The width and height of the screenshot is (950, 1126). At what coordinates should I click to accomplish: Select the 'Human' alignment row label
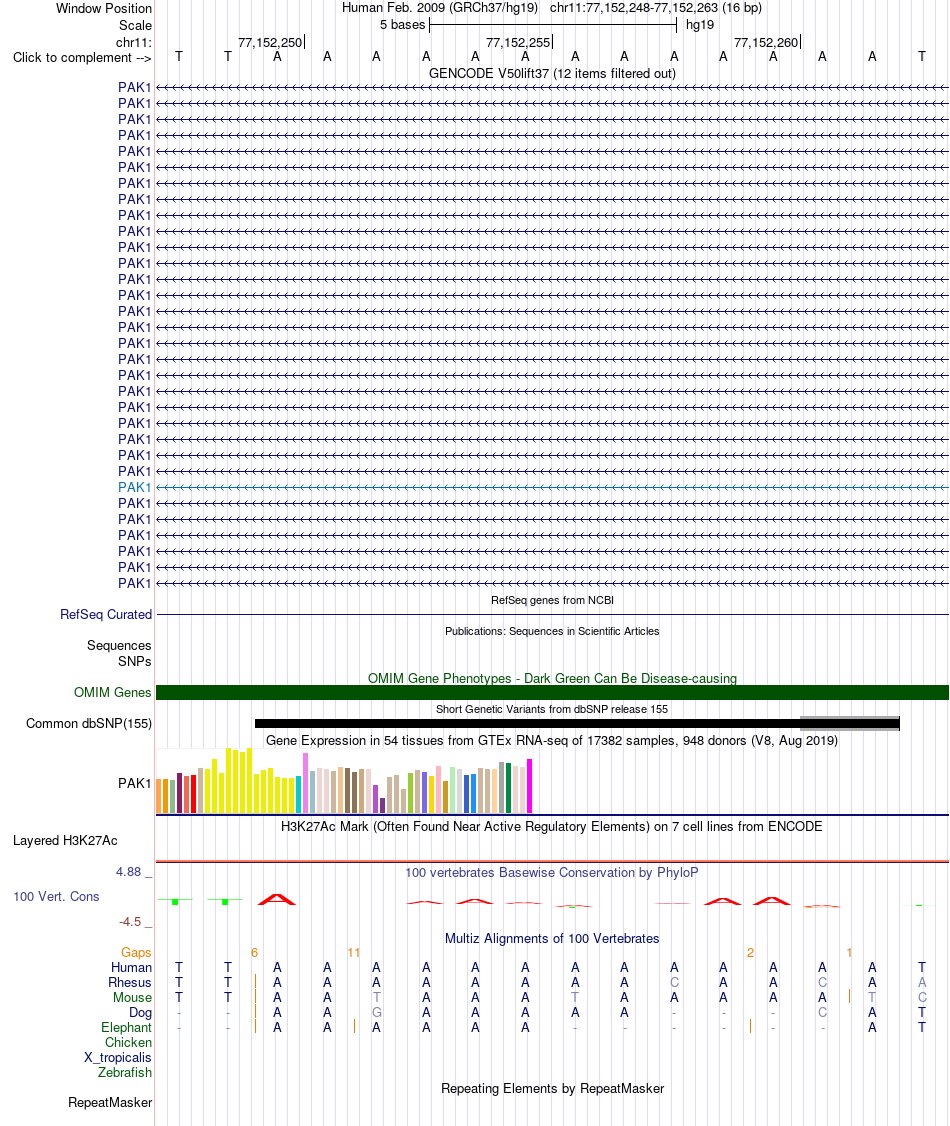pos(131,967)
